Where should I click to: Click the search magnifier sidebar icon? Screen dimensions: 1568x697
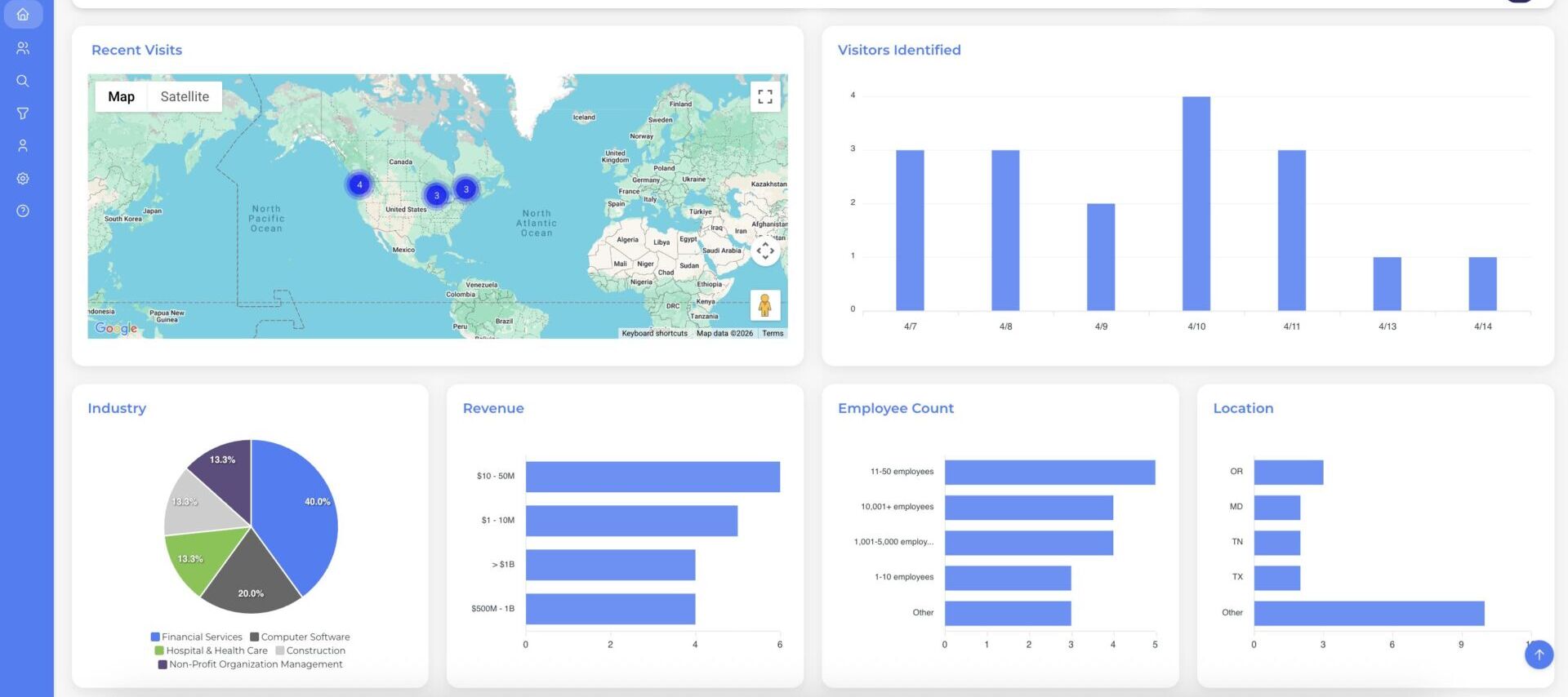pyautogui.click(x=23, y=81)
